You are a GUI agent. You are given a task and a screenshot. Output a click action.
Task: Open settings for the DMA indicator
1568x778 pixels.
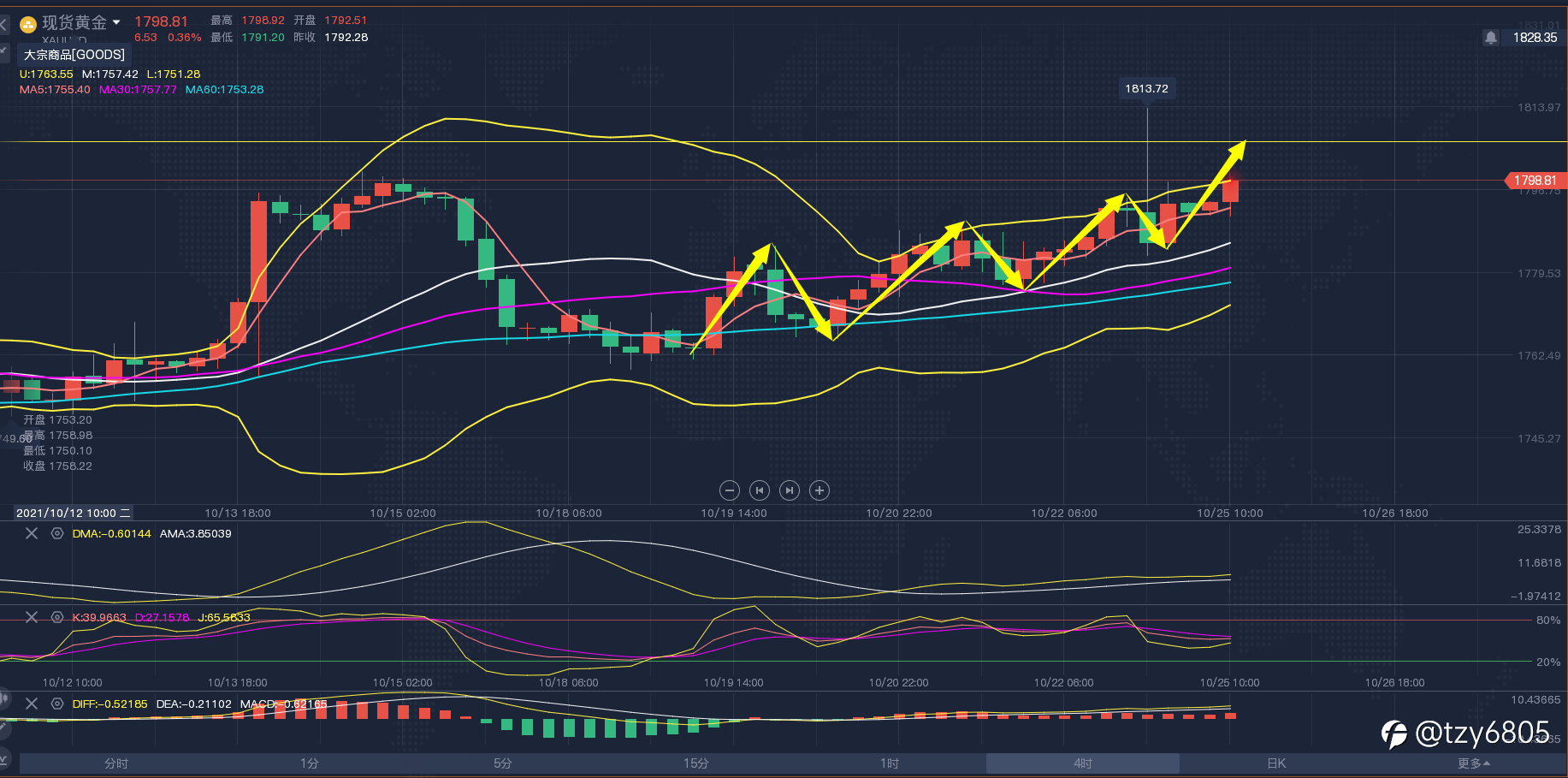coord(57,533)
